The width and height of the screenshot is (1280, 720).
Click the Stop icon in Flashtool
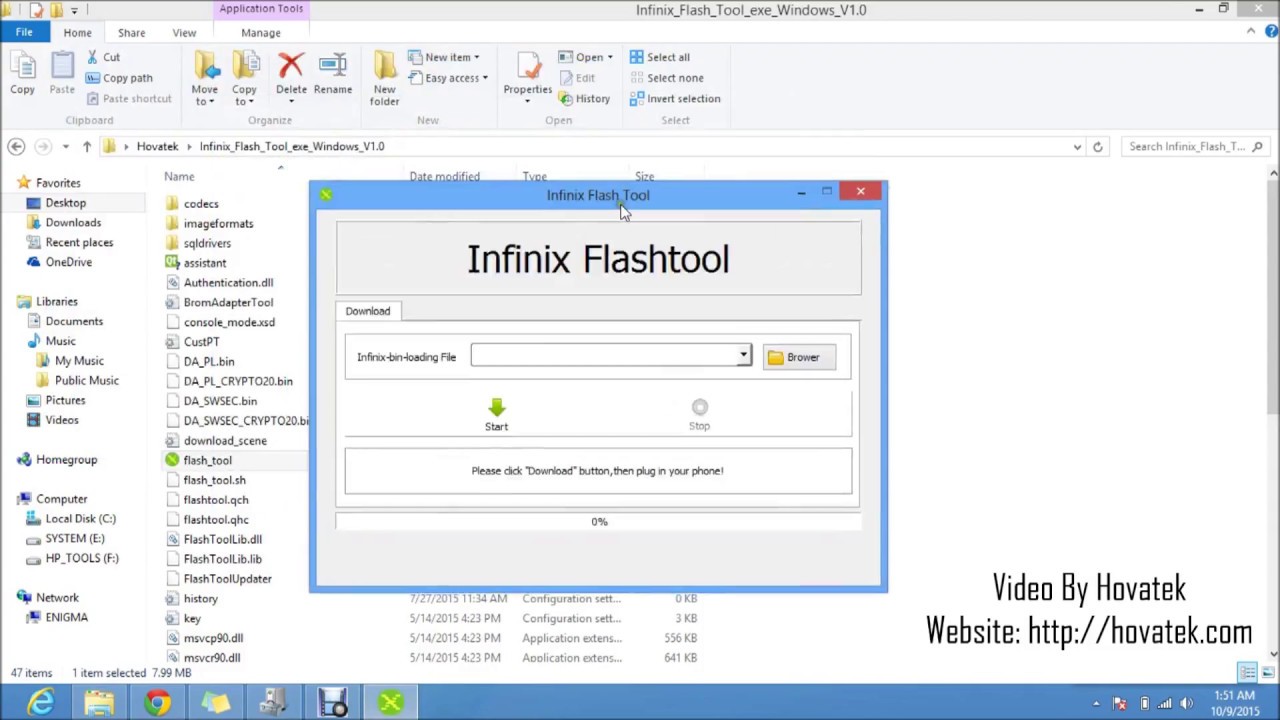tap(699, 407)
